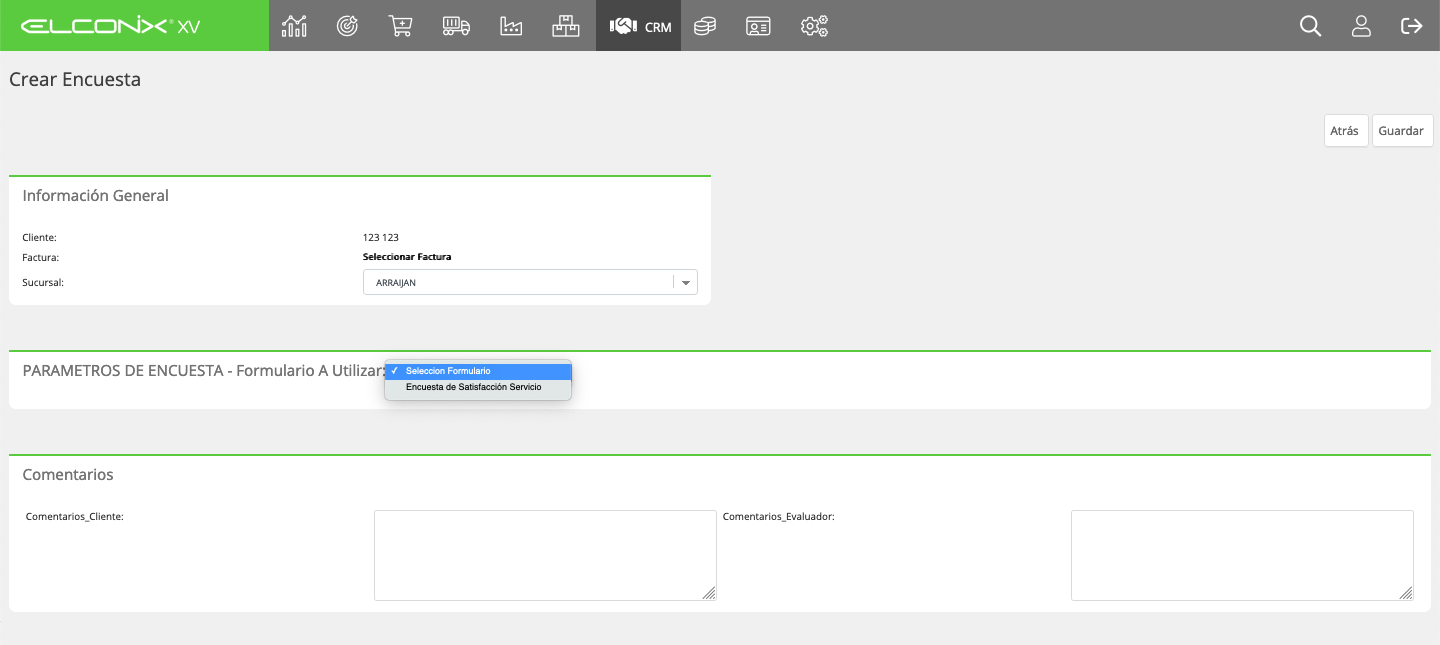Click the Cliente: field label
This screenshot has height=645, width=1440.
pyautogui.click(x=40, y=238)
